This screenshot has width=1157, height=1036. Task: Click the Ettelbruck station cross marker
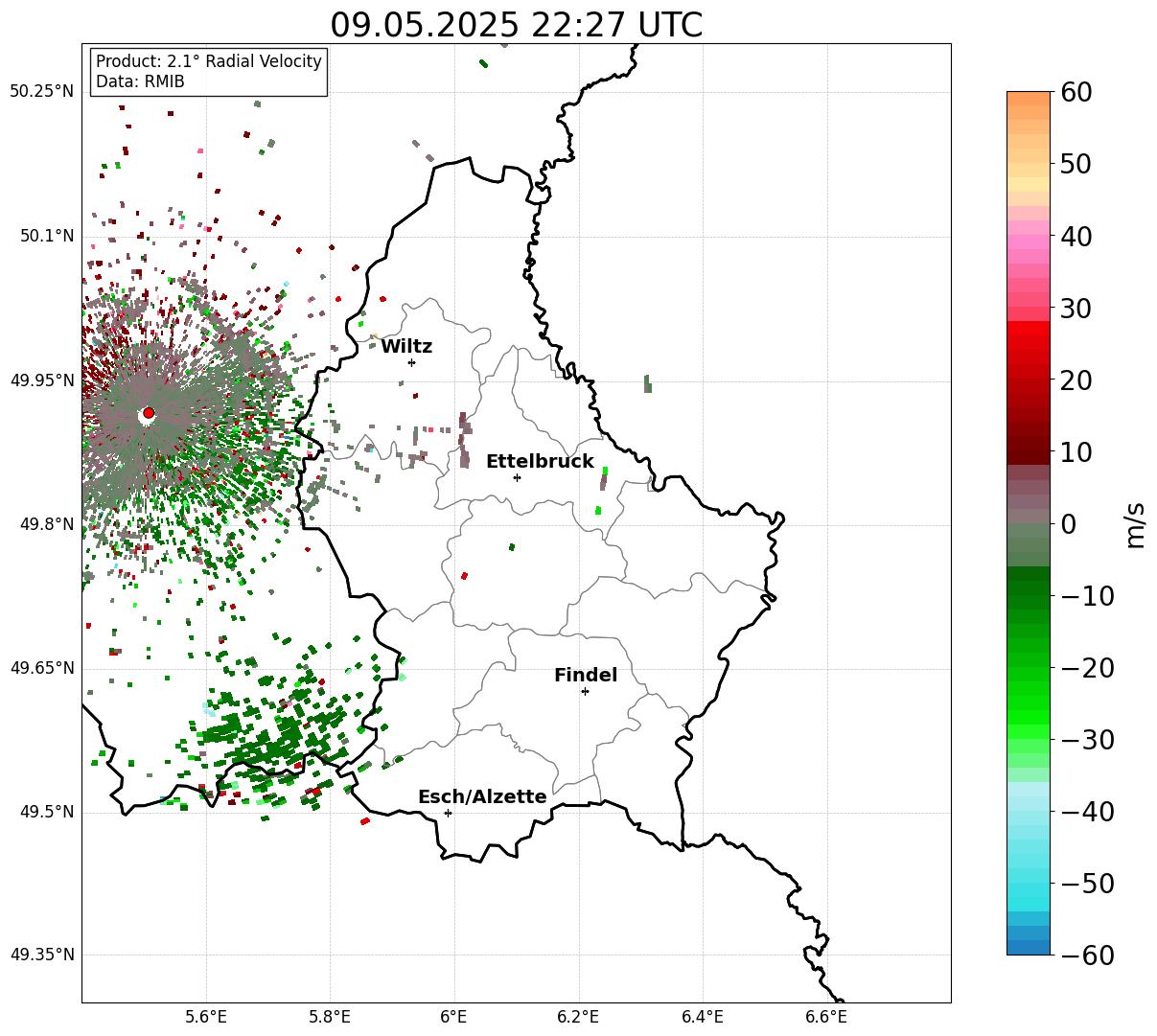(x=517, y=477)
